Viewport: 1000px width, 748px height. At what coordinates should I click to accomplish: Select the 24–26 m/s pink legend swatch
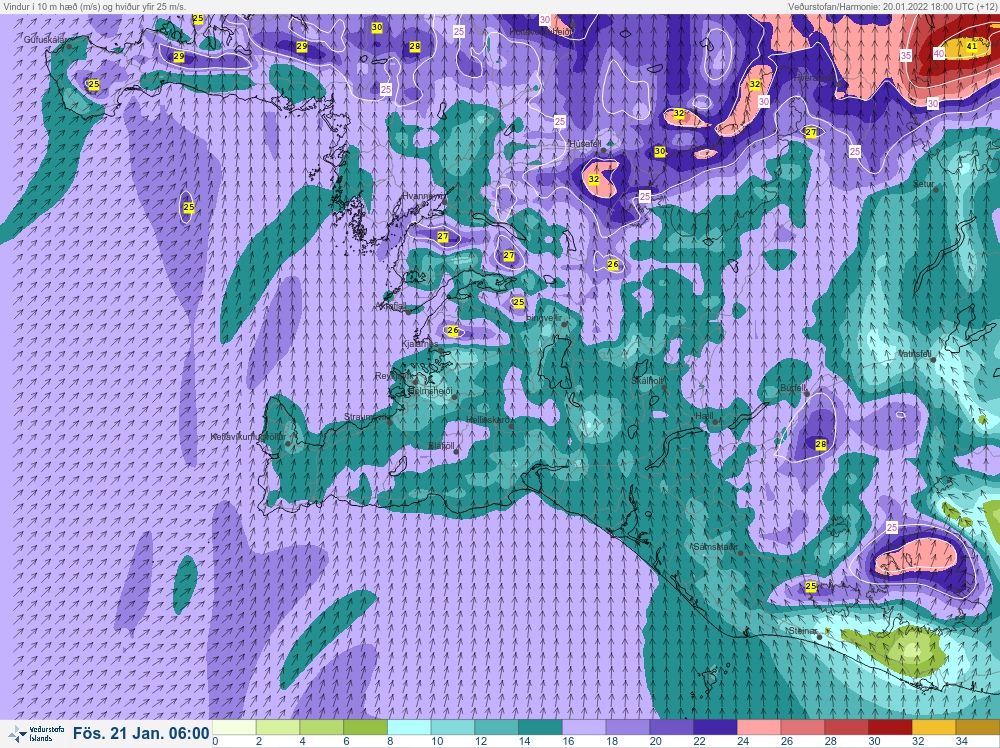point(758,728)
